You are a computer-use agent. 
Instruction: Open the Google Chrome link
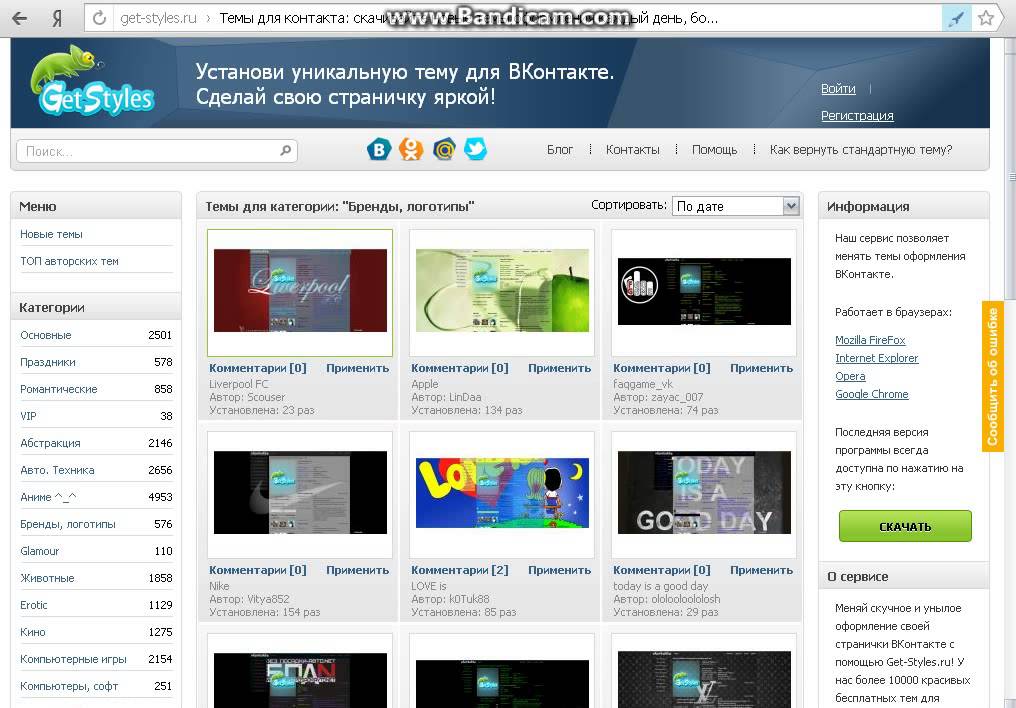coord(872,394)
